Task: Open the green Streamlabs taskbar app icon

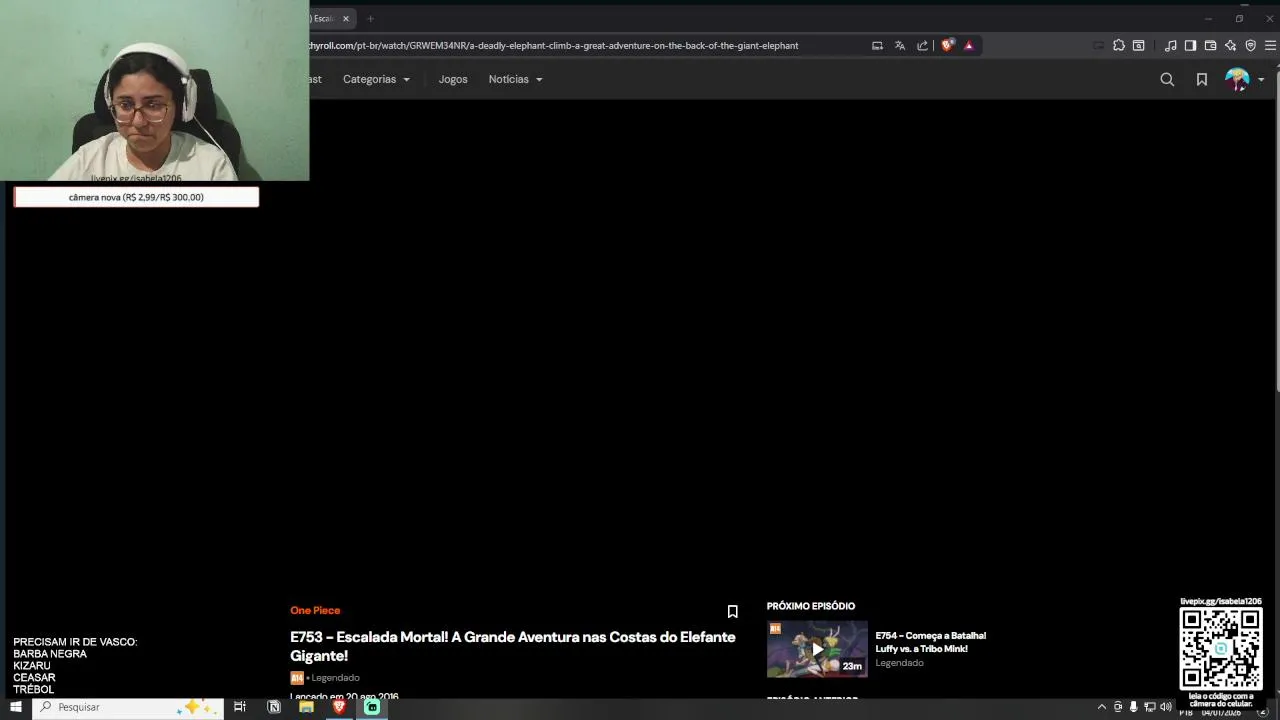Action: pyautogui.click(x=372, y=707)
